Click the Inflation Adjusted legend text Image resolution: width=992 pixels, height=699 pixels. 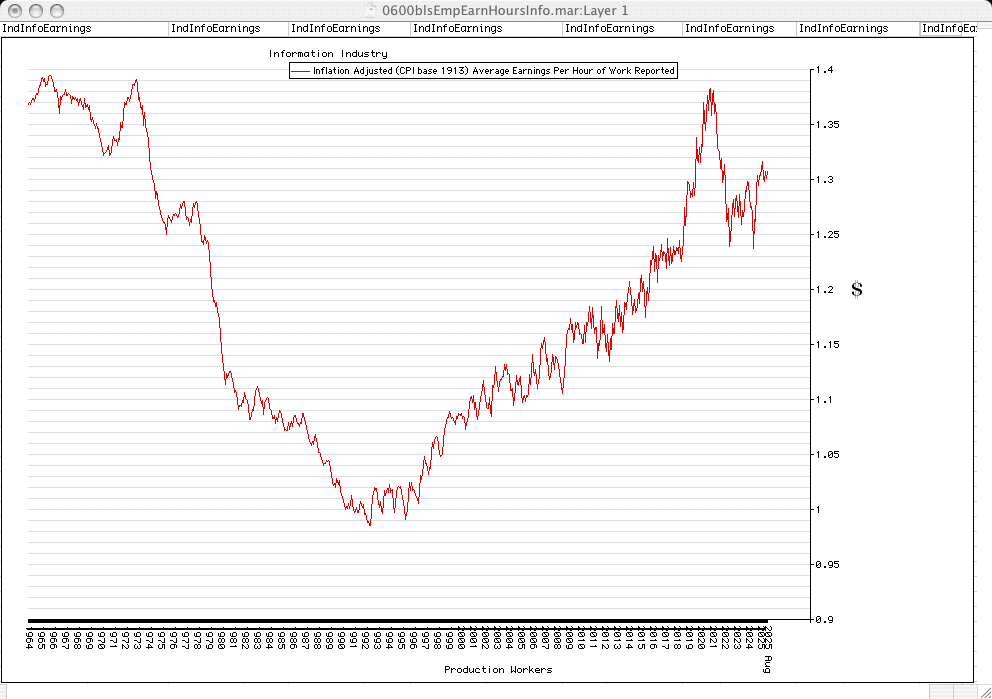click(x=494, y=71)
